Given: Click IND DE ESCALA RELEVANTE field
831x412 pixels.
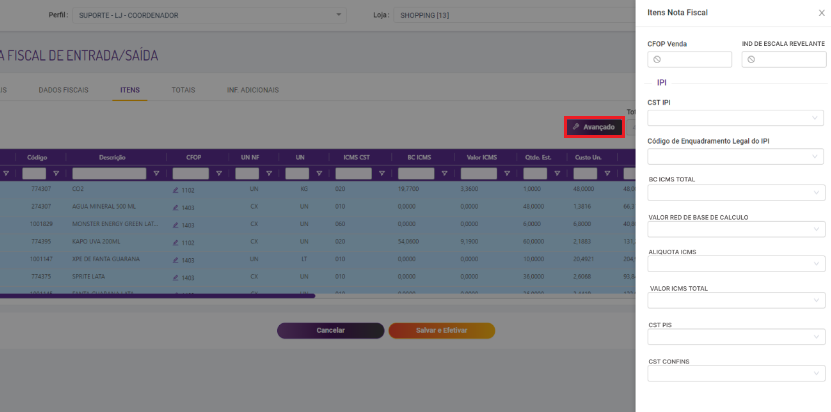Looking at the screenshot, I should (784, 59).
